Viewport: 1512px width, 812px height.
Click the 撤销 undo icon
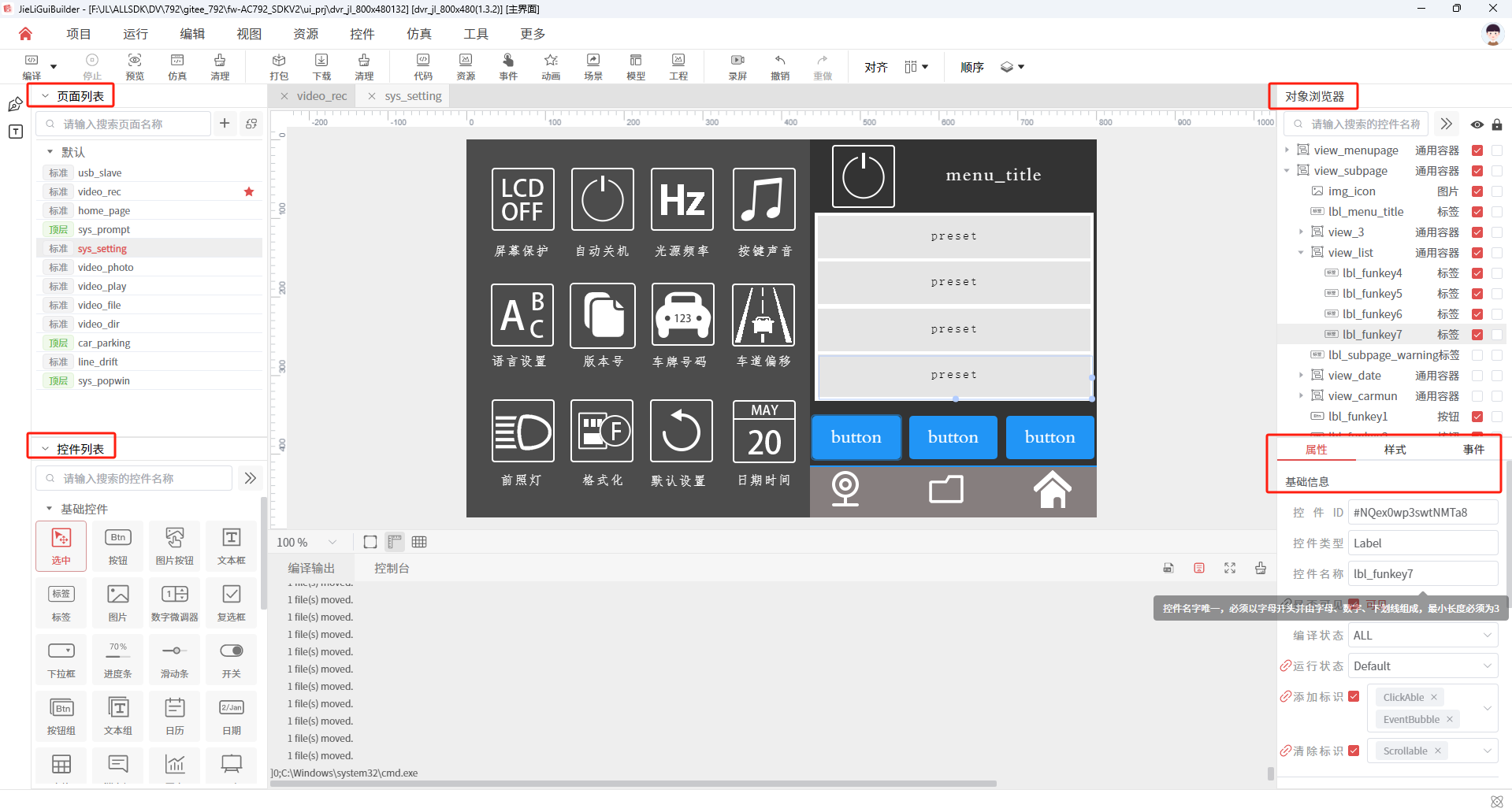pos(780,67)
